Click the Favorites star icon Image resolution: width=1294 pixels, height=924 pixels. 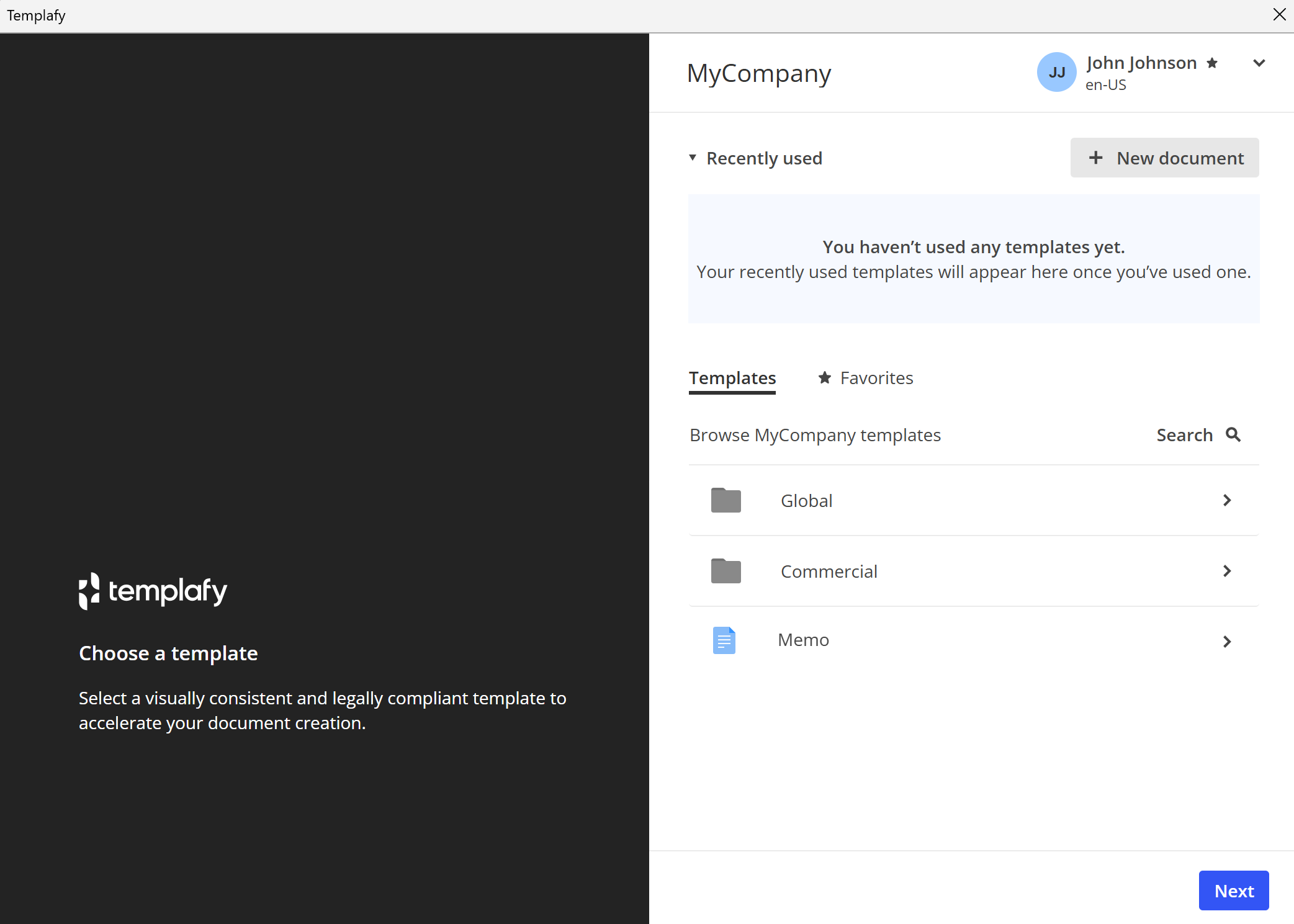824,377
